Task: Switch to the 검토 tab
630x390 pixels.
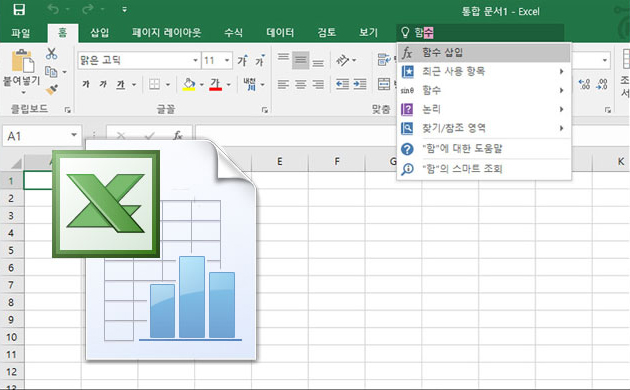Action: point(327,33)
